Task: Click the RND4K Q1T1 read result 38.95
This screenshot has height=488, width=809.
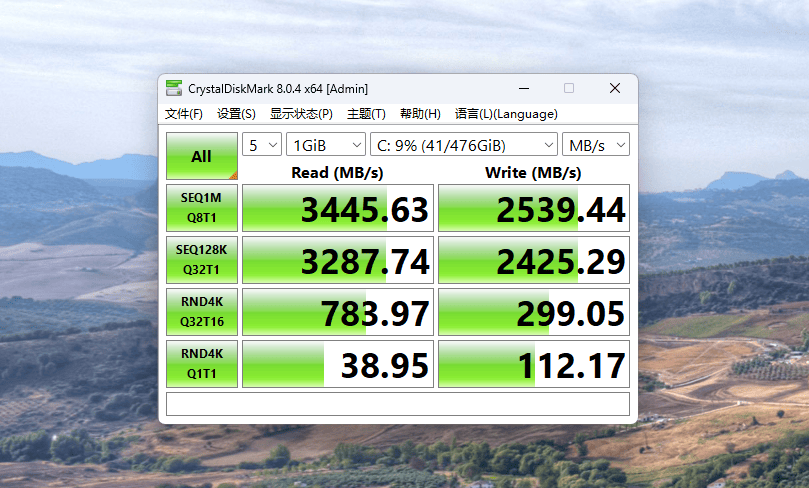Action: point(338,364)
